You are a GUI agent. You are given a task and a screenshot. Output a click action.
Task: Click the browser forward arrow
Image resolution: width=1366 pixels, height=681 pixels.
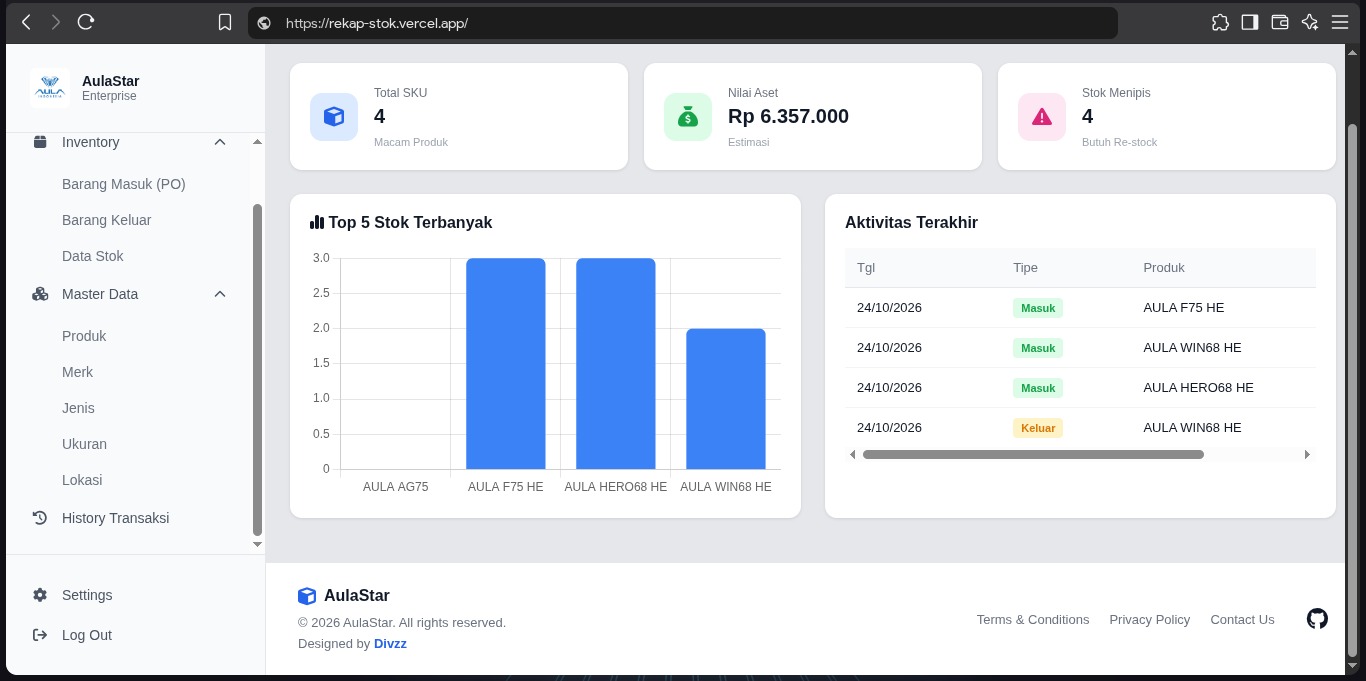point(55,22)
